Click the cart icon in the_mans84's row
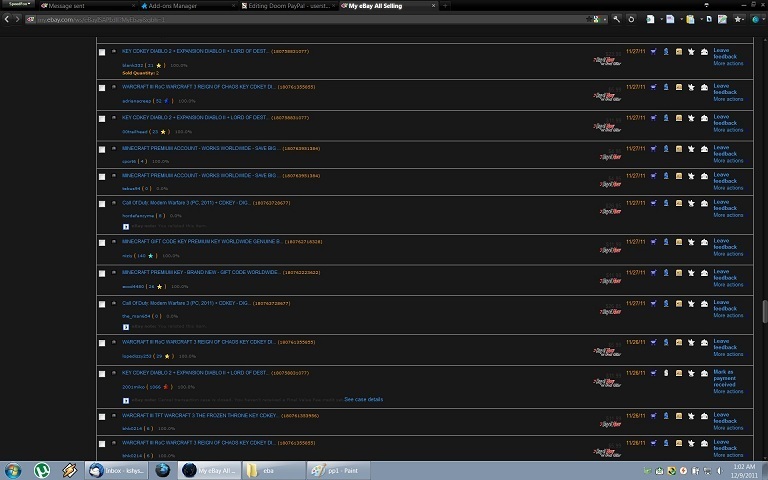The image size is (768, 480). 653,304
